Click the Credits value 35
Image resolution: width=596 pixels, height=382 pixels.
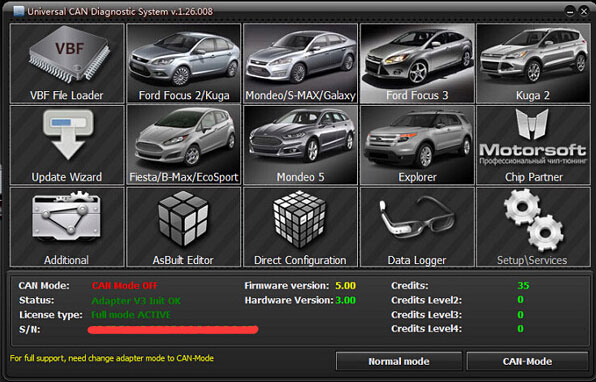[x=523, y=285]
